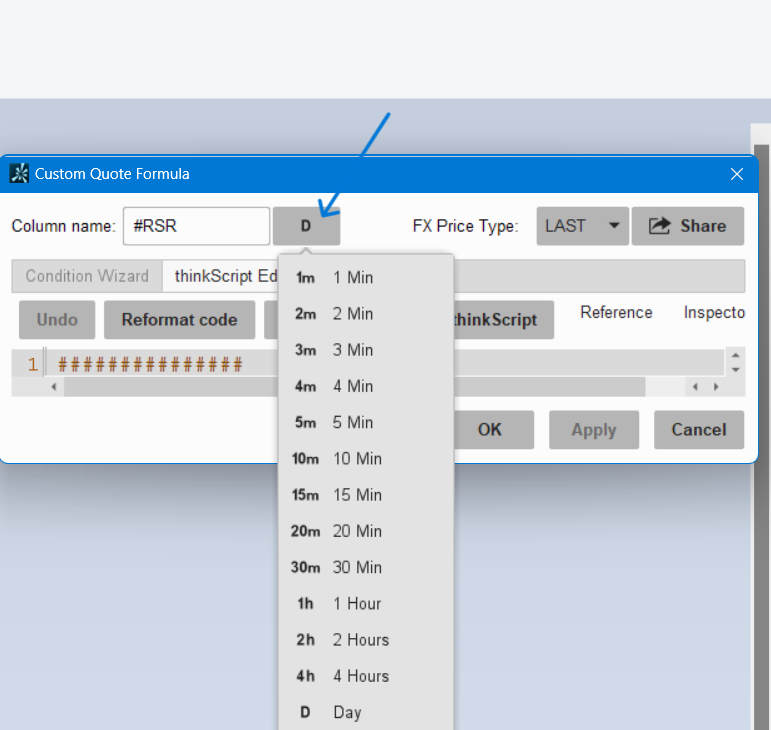Click the code editor scroll down arrow
771x730 pixels.
pyautogui.click(x=736, y=370)
